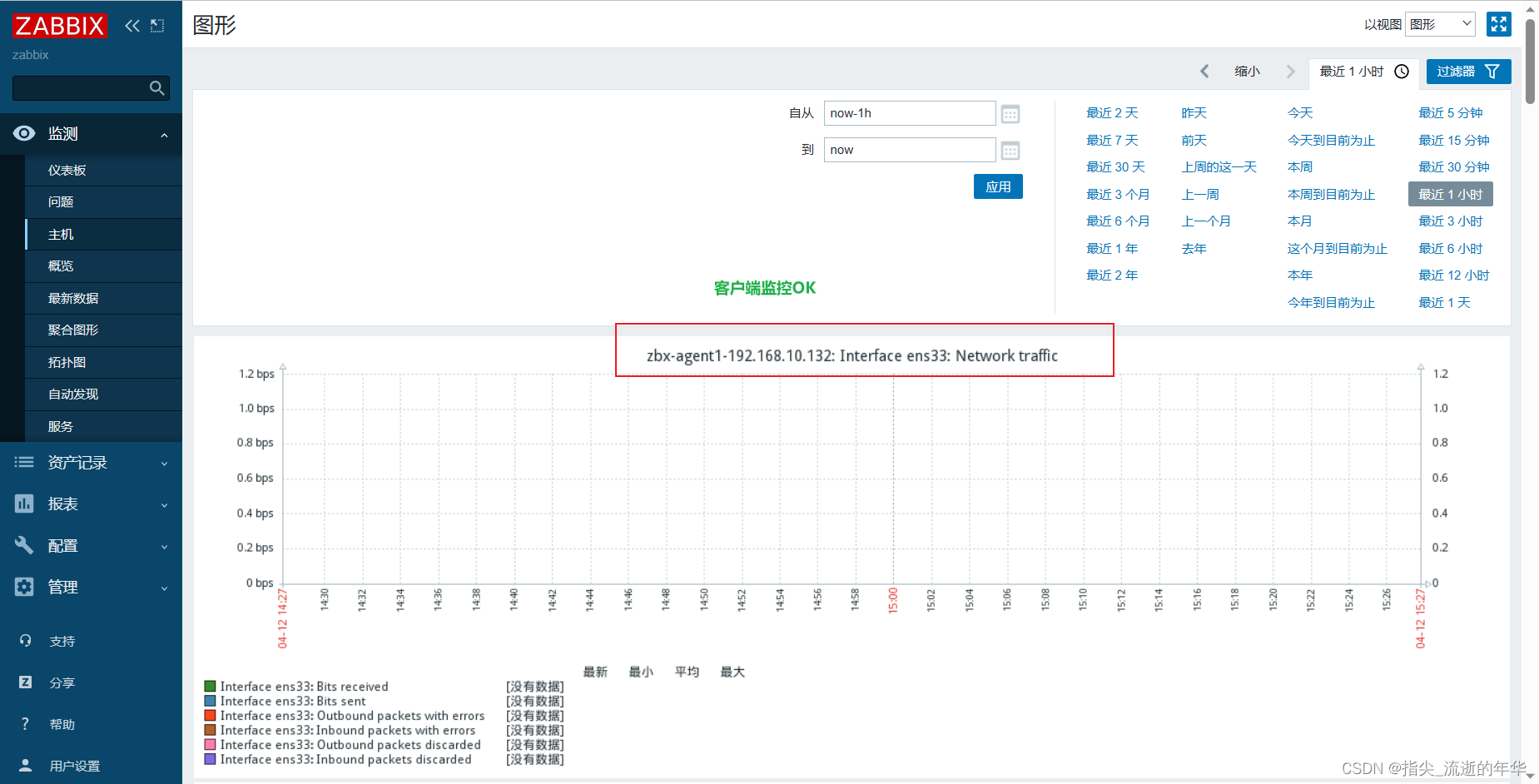Select 最近 12 小时 time range

coord(1454,275)
